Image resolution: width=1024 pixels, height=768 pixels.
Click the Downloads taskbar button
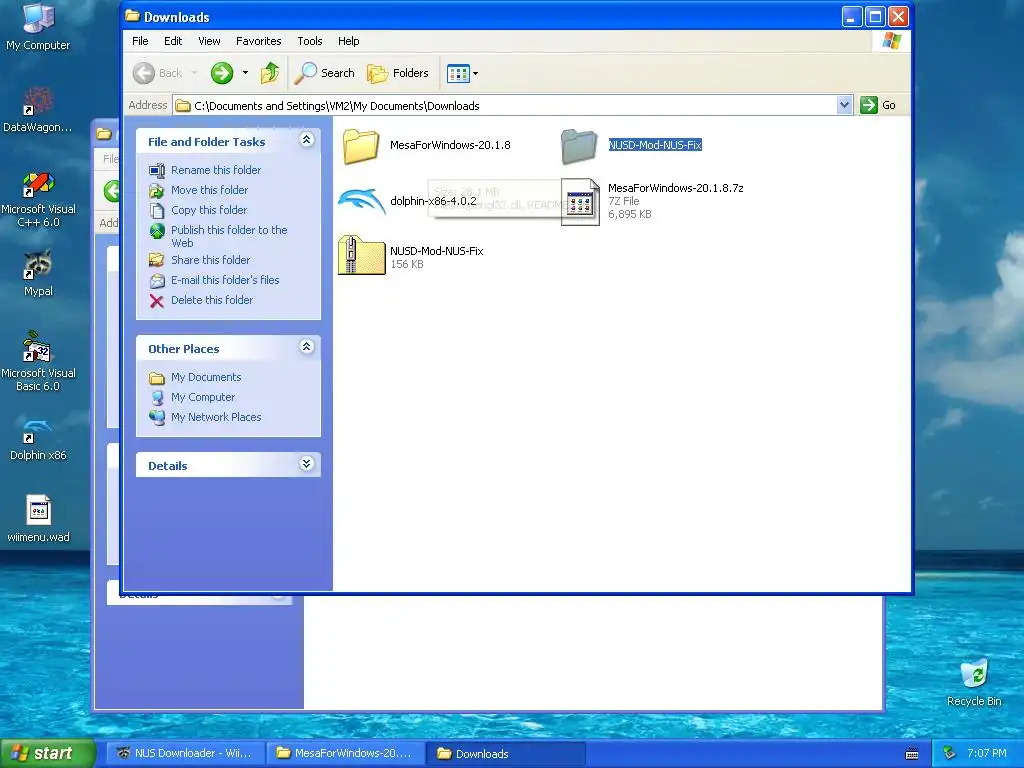[x=504, y=753]
